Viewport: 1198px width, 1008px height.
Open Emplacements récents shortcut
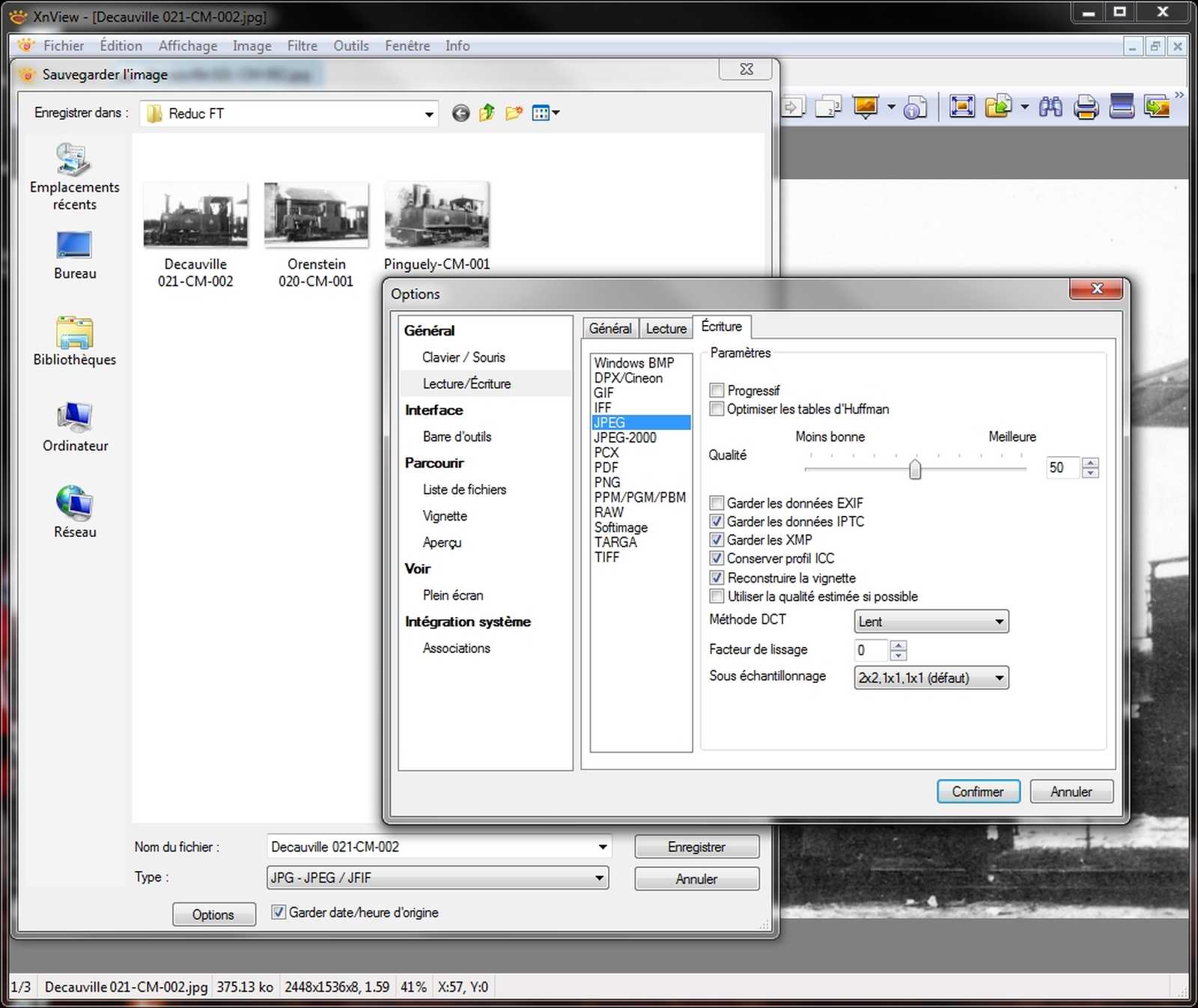75,177
